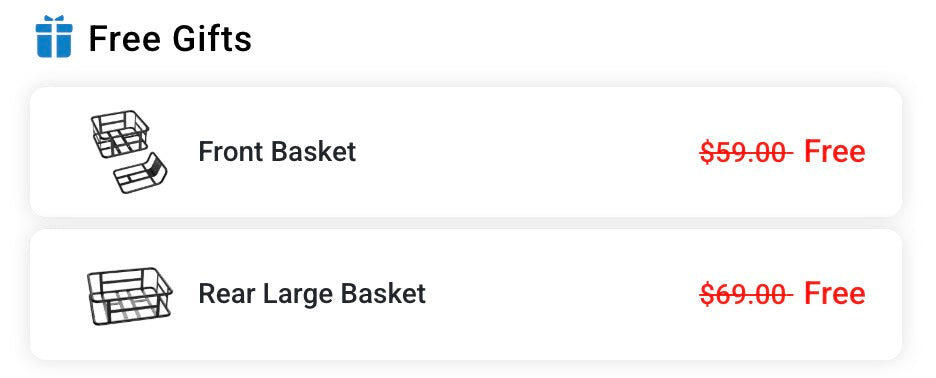Image resolution: width=936 pixels, height=378 pixels.
Task: Click the "Free Gifts" section heading
Action: (170, 39)
